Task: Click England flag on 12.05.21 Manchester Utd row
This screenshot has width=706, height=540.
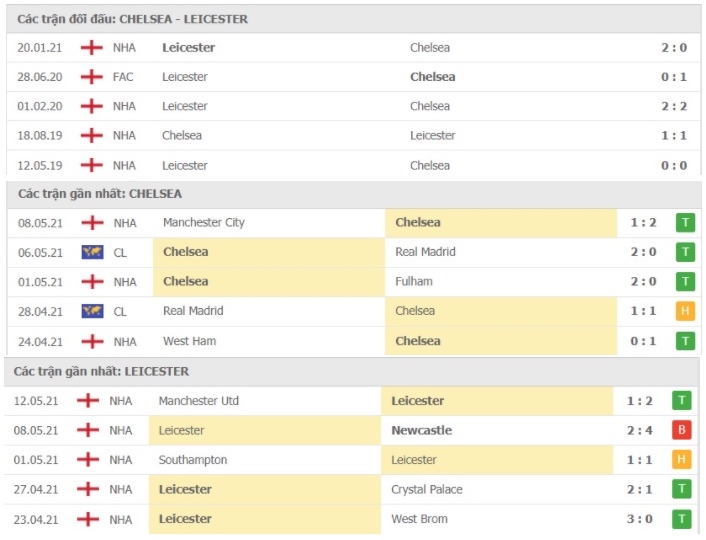Action: (88, 400)
